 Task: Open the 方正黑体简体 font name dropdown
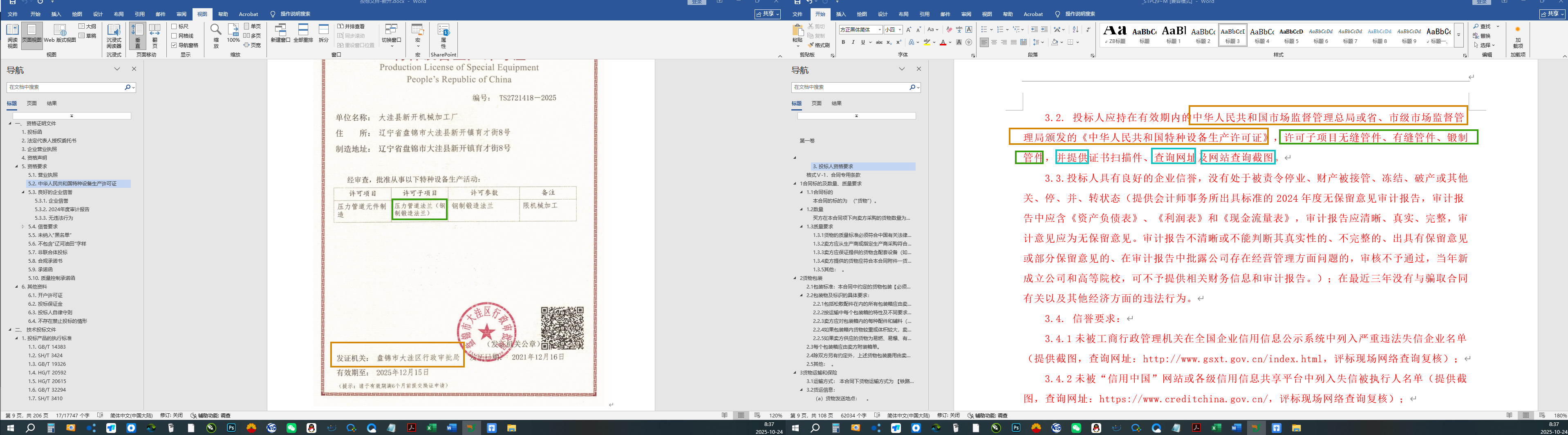tap(880, 30)
